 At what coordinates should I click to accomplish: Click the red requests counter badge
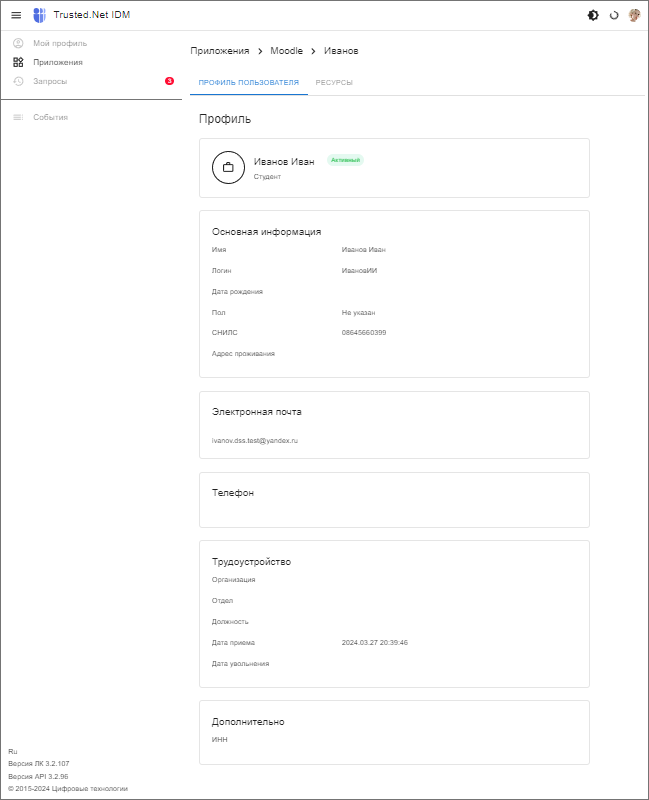point(169,81)
